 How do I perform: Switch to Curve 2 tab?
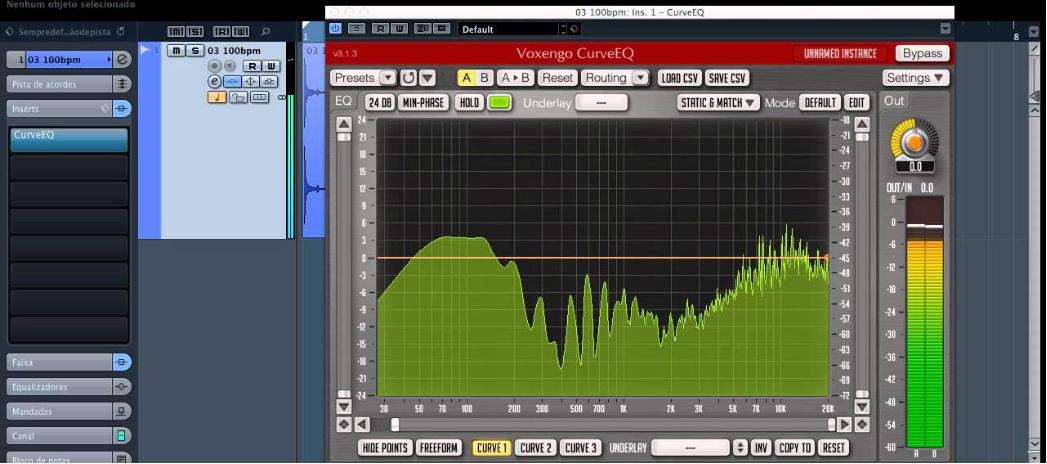coord(535,448)
